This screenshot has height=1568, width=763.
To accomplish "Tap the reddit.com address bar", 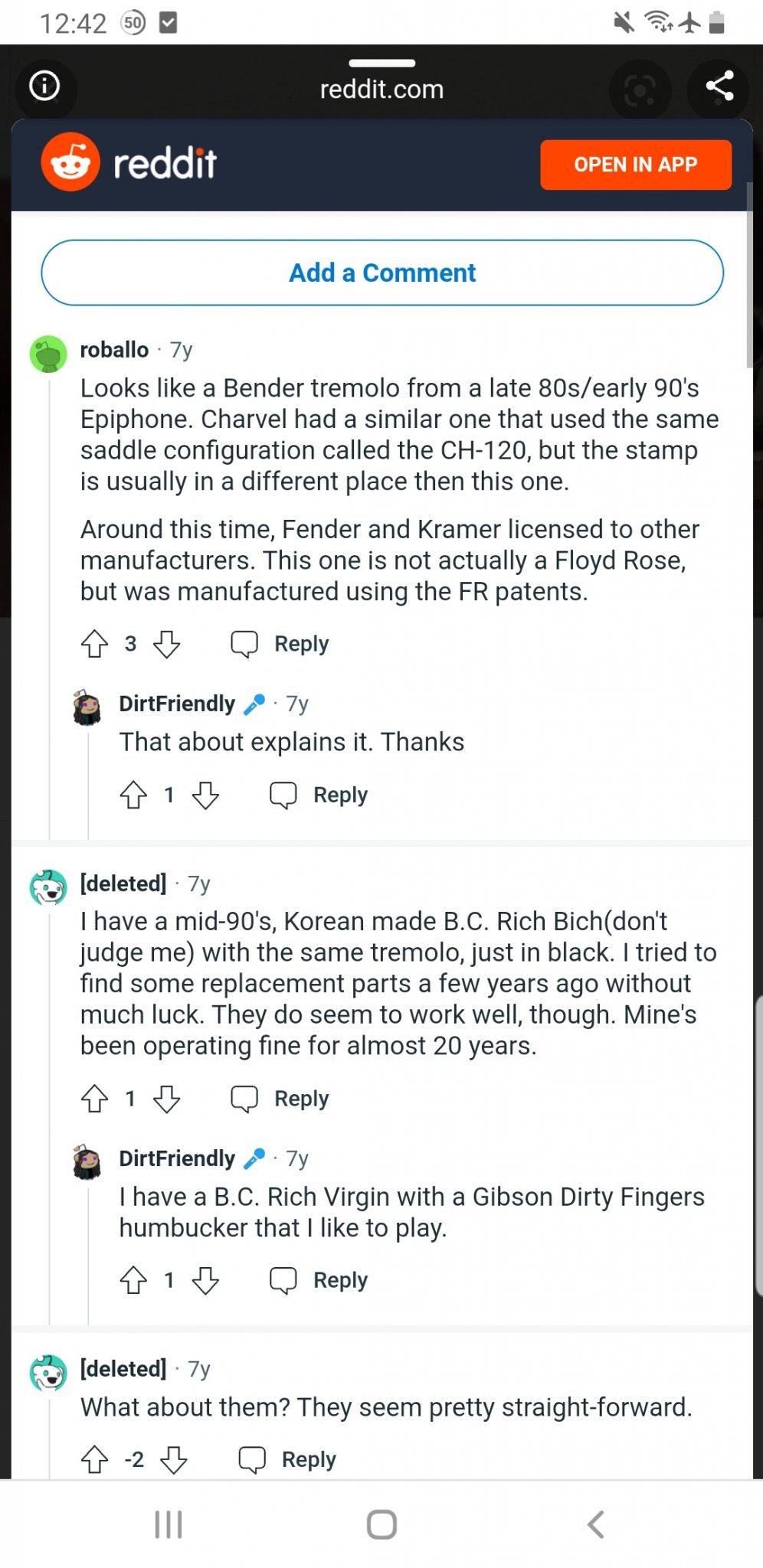I will [x=381, y=90].
